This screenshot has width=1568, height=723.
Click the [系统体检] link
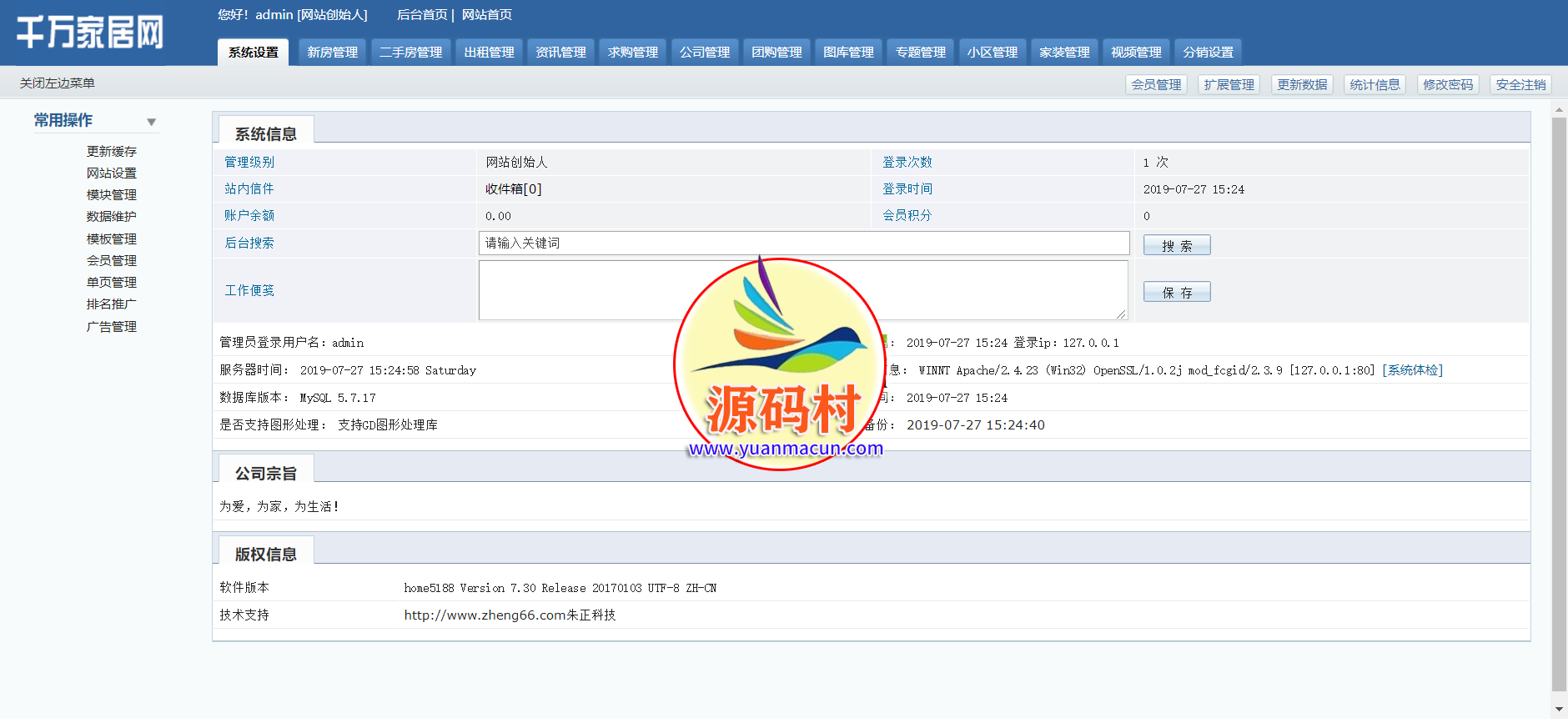pos(1413,370)
